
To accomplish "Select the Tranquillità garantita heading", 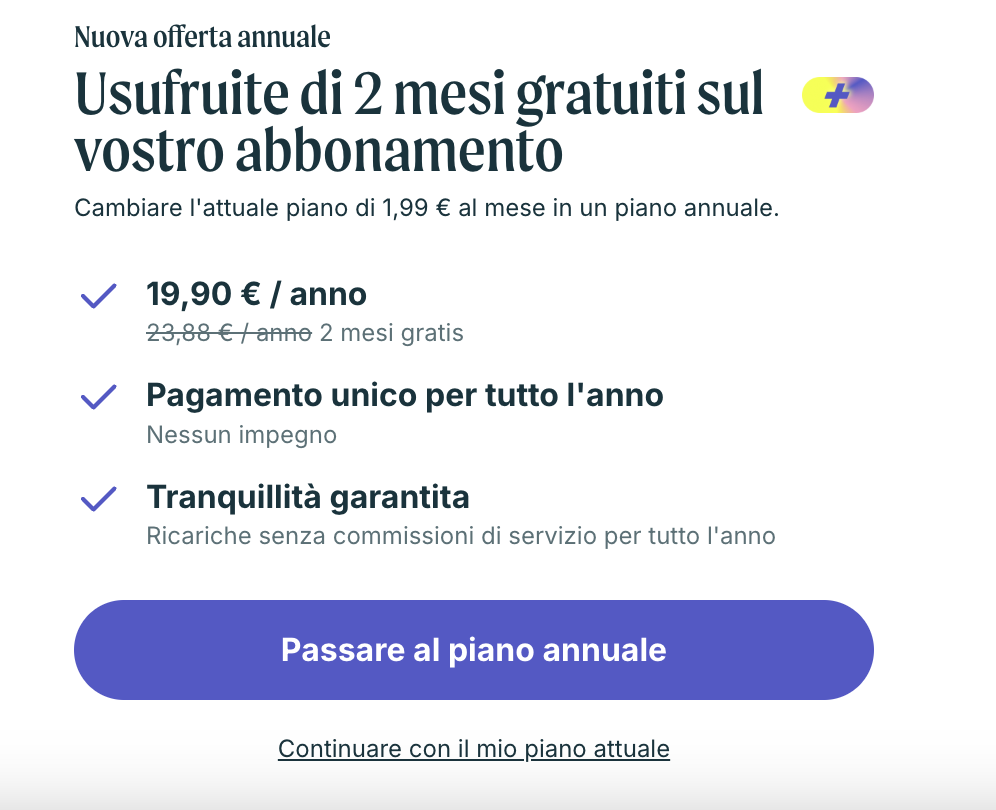I will pos(307,496).
